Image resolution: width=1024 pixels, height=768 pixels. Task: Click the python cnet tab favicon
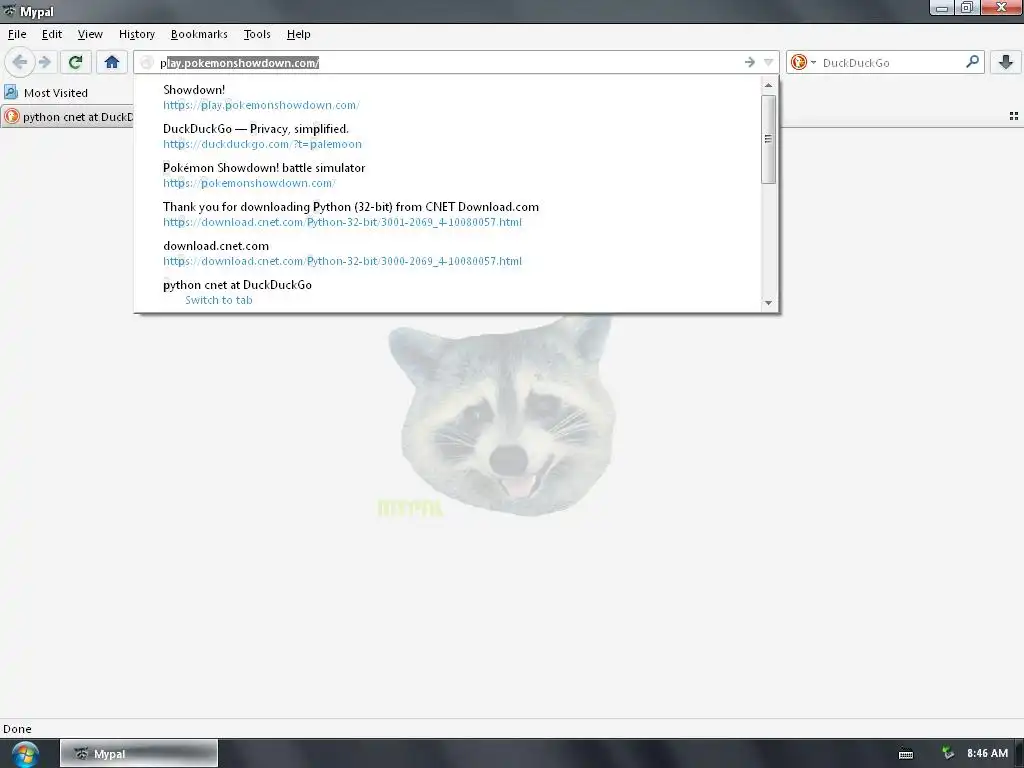click(x=12, y=116)
